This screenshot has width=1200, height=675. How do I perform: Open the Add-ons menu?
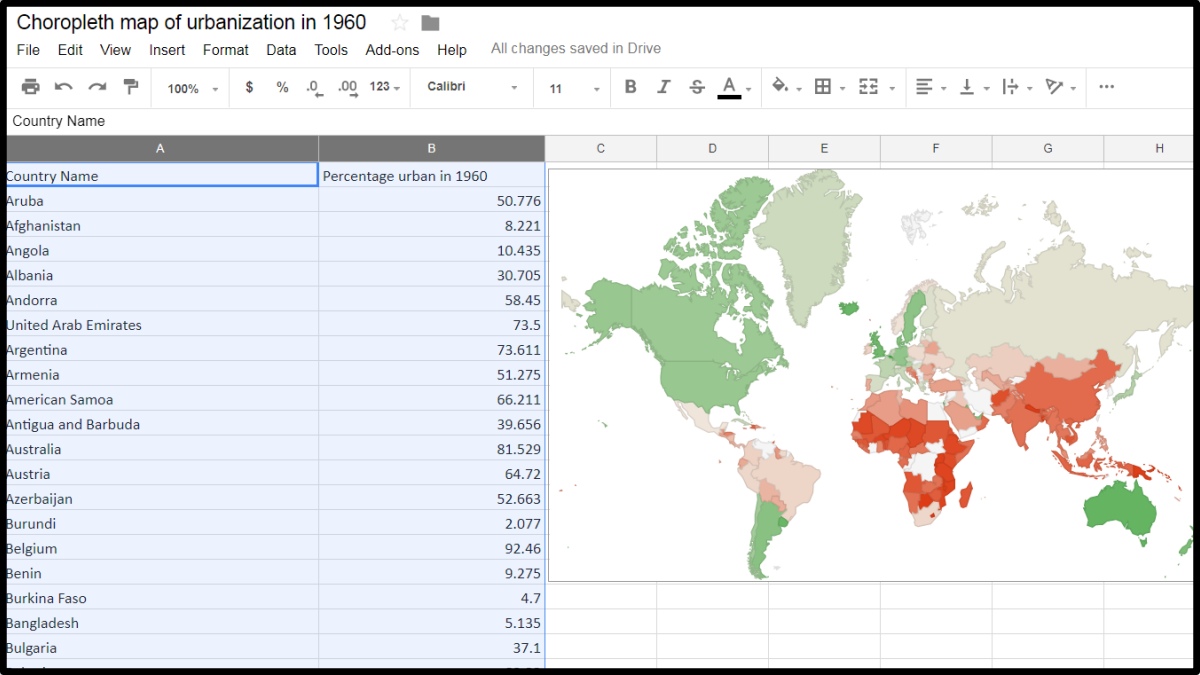coord(392,50)
